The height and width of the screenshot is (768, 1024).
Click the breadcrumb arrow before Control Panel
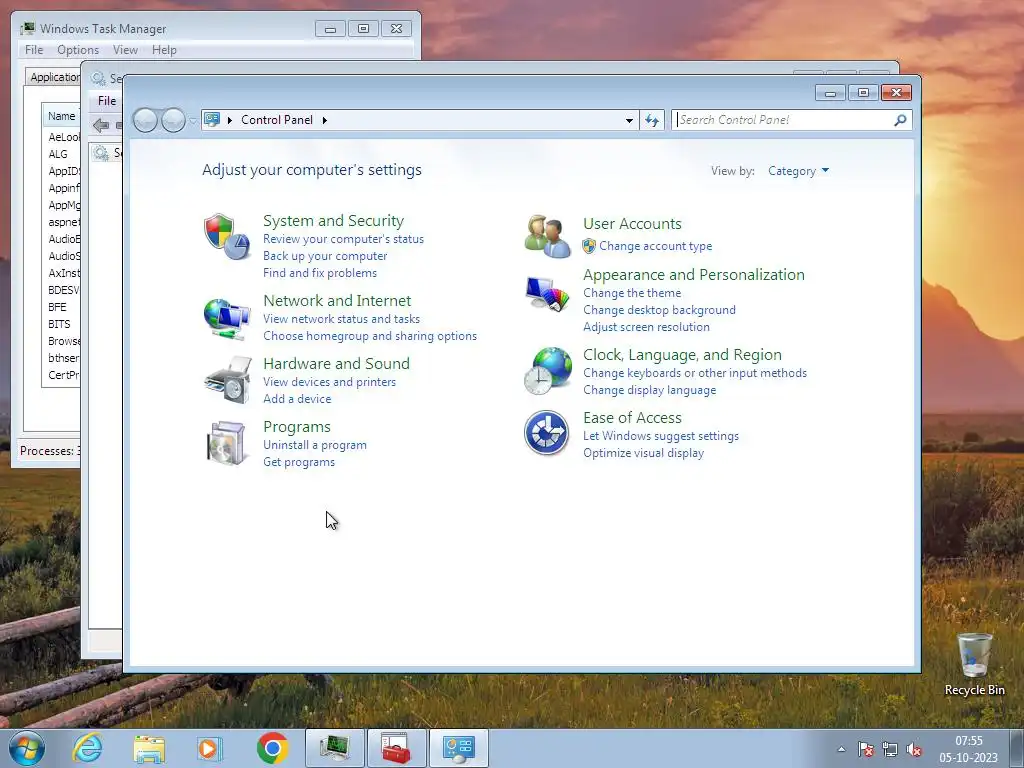point(230,120)
